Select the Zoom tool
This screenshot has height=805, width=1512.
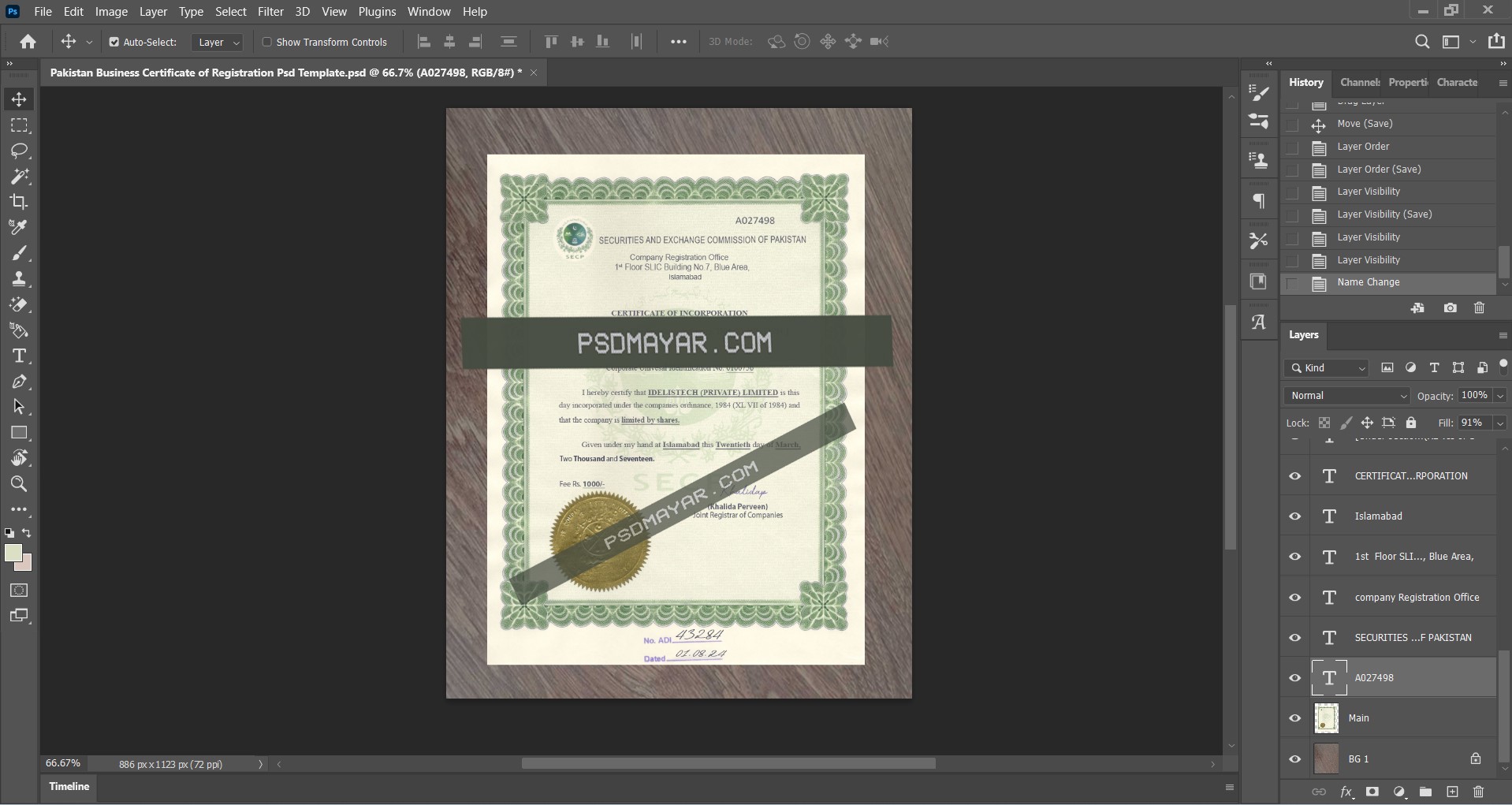point(19,484)
